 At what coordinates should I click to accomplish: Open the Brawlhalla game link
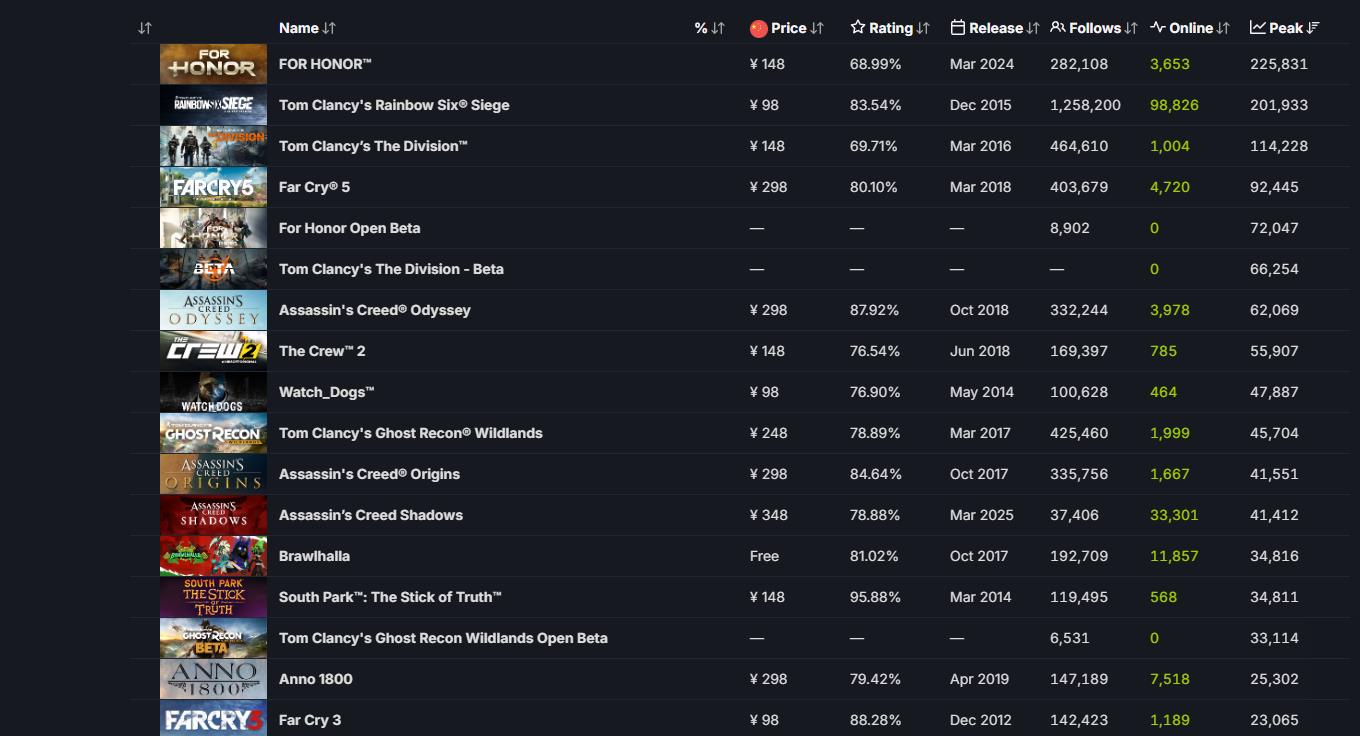pos(314,556)
